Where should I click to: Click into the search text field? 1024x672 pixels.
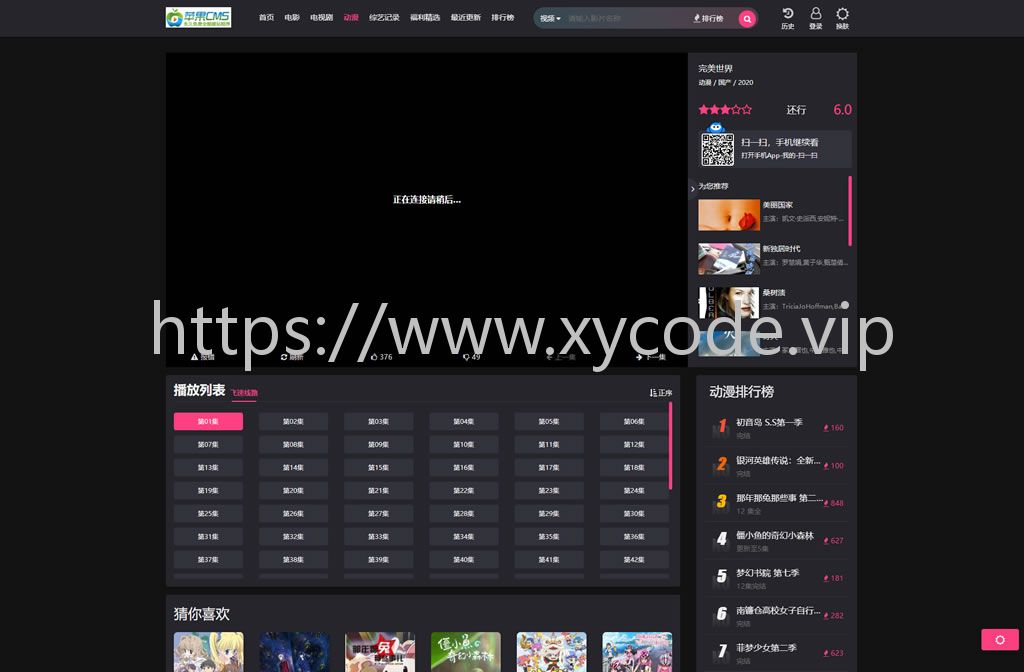(x=627, y=18)
